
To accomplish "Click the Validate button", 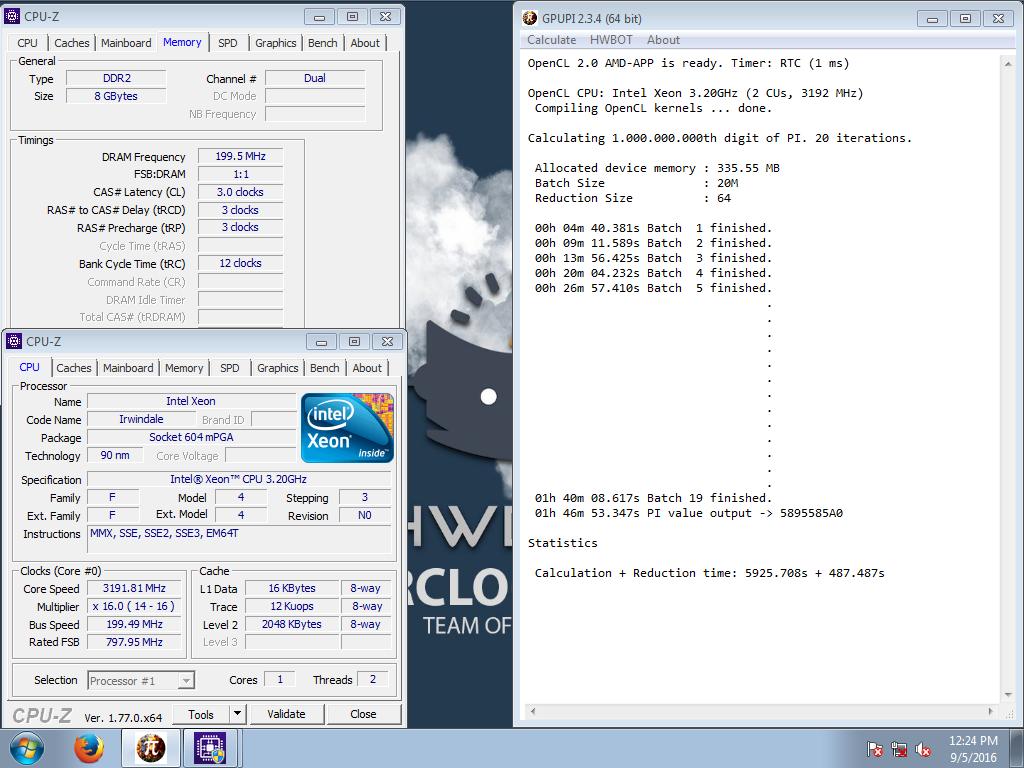I will pyautogui.click(x=286, y=714).
